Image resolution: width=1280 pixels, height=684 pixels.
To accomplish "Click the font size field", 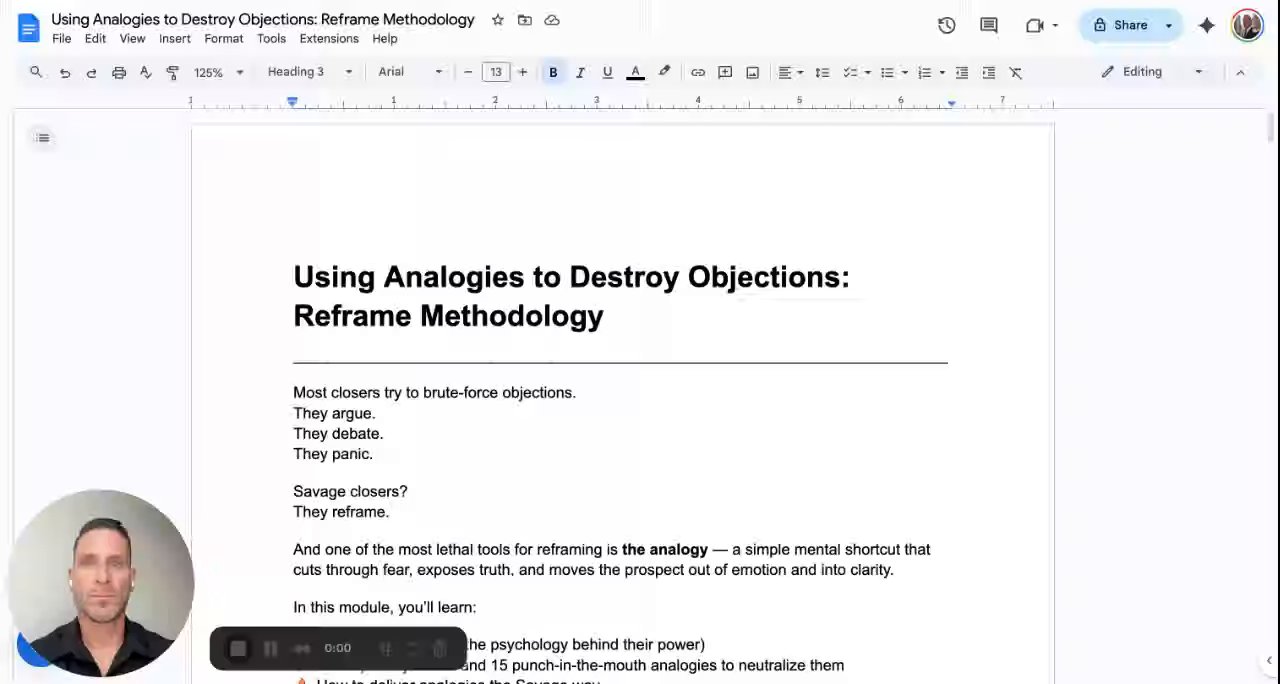I will [x=495, y=72].
